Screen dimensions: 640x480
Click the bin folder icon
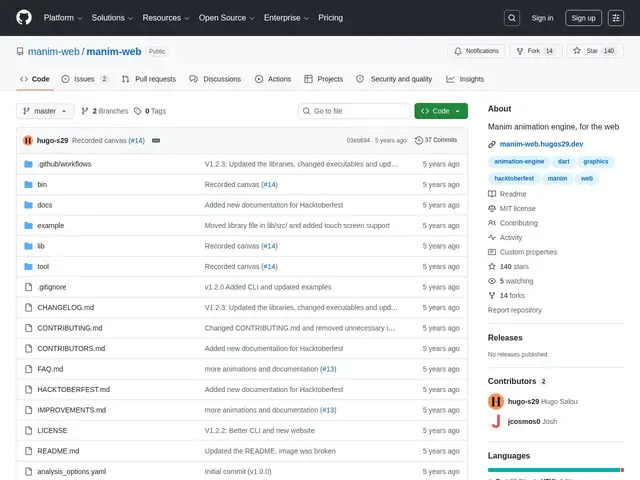[28, 184]
